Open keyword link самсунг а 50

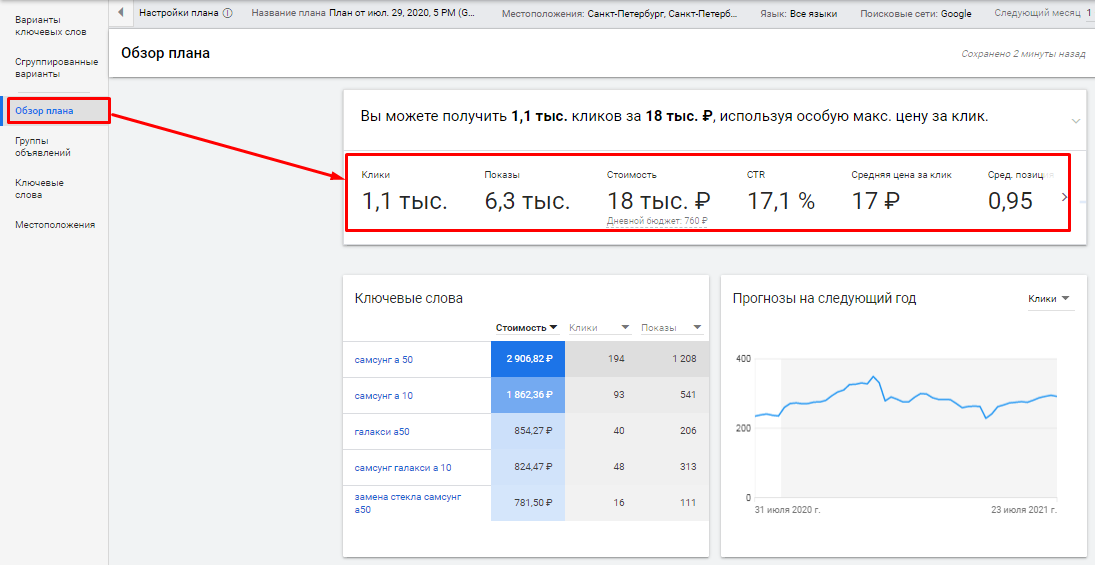383,360
